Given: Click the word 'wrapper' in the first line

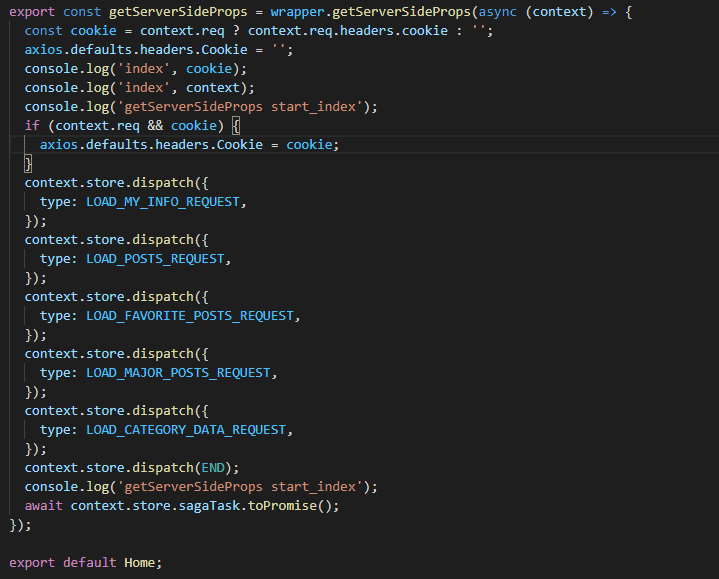Looking at the screenshot, I should point(297,12).
